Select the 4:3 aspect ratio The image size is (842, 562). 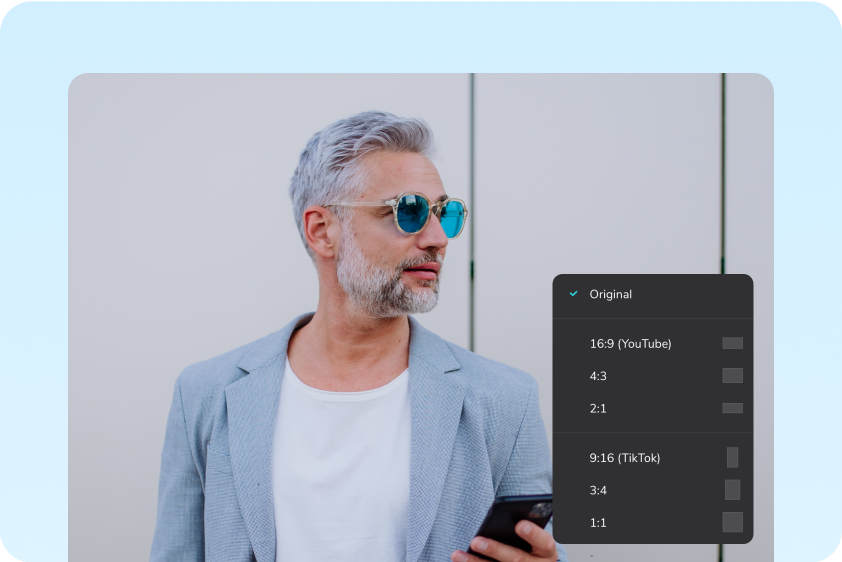[x=652, y=376]
